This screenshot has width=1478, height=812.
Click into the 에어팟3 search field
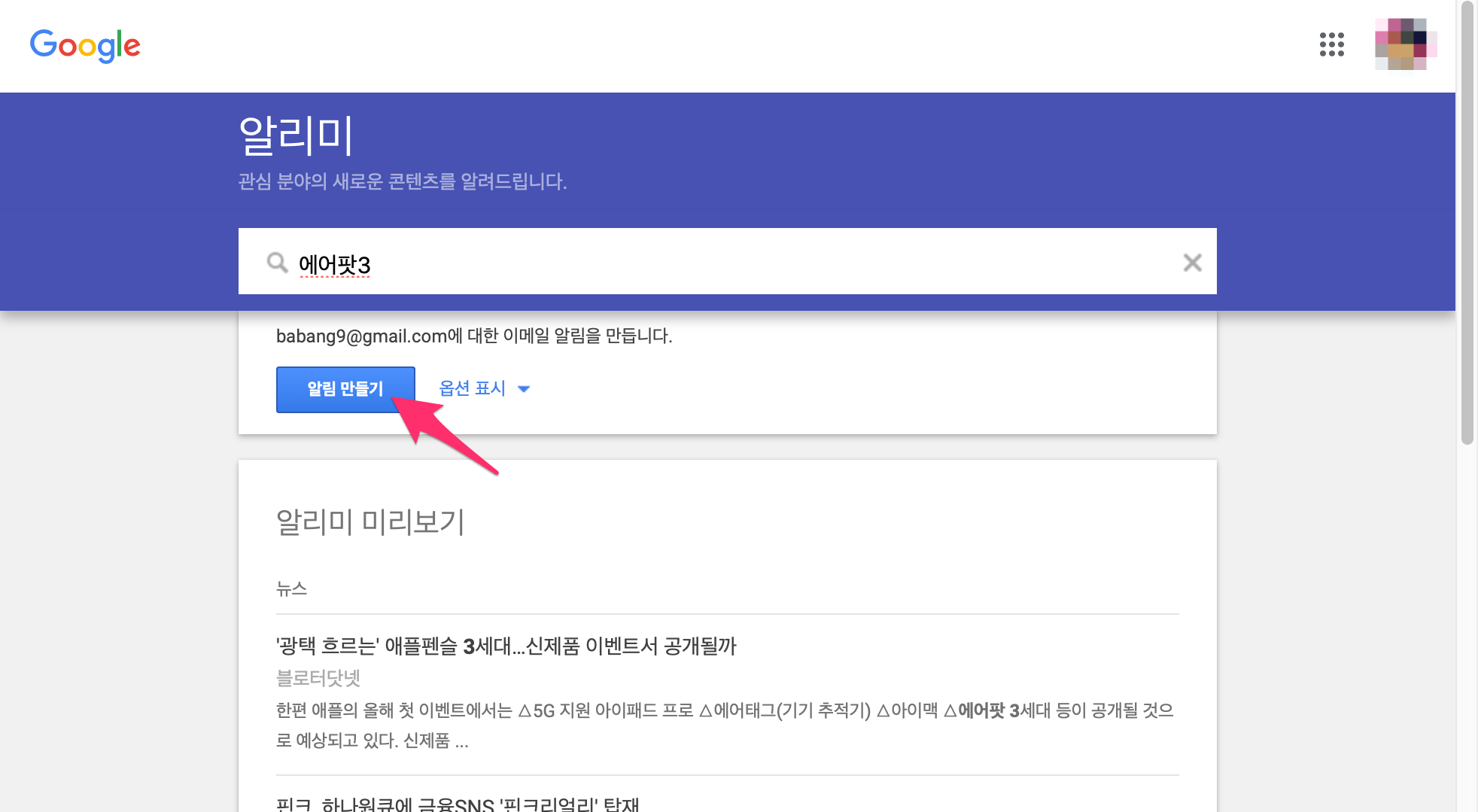727,262
